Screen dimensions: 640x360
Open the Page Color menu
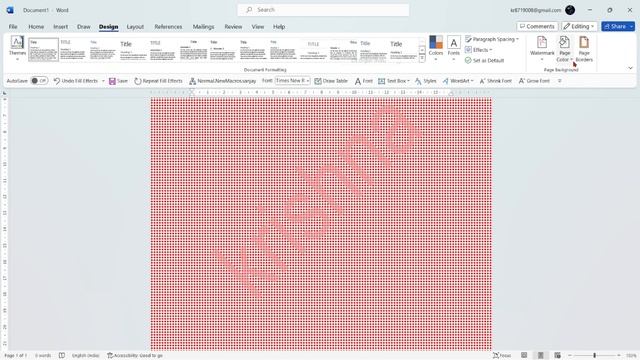564,48
